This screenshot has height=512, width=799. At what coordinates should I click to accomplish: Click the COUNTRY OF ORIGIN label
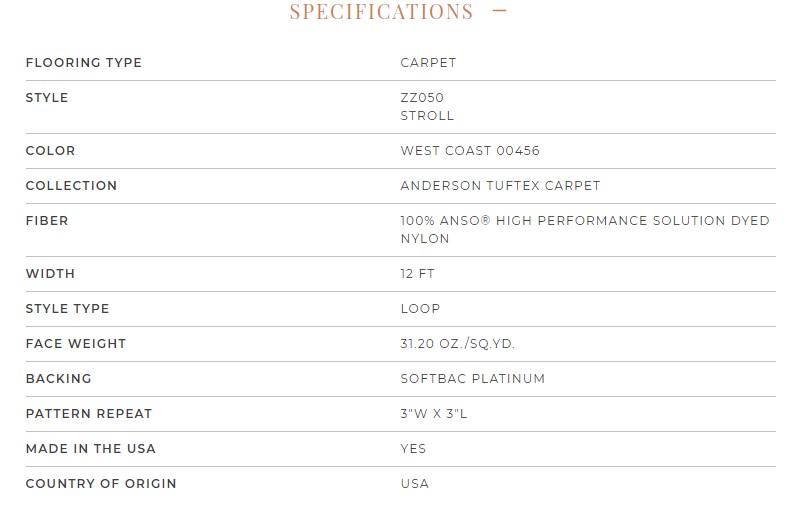[x=101, y=483]
